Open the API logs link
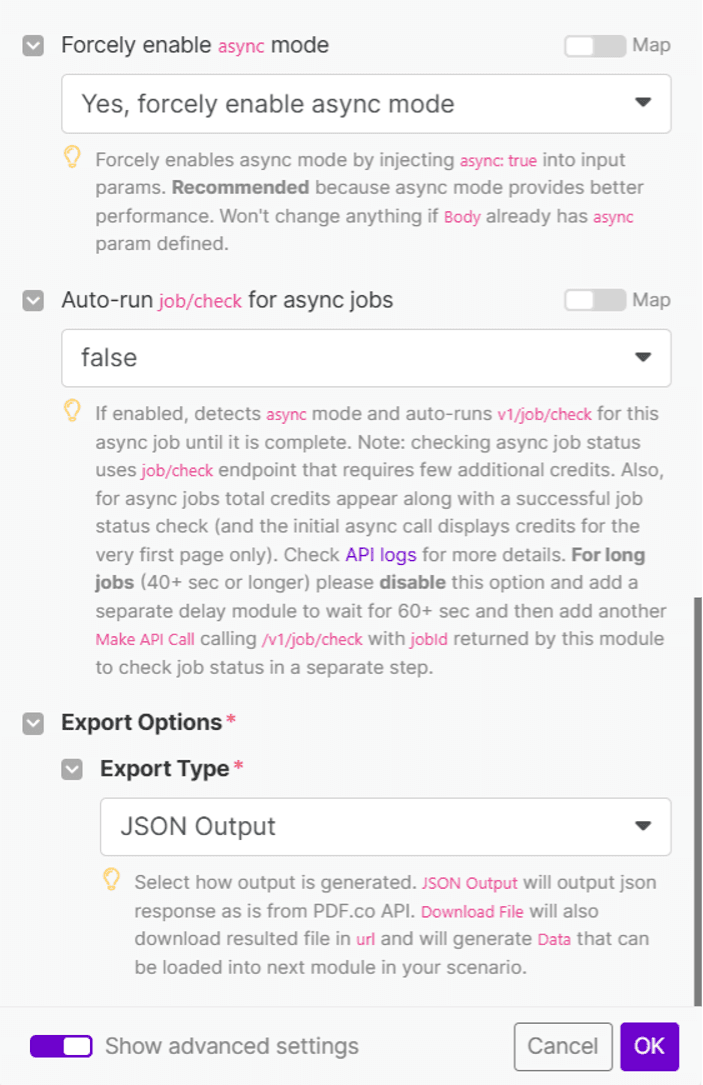703x1085 pixels. [x=383, y=552]
